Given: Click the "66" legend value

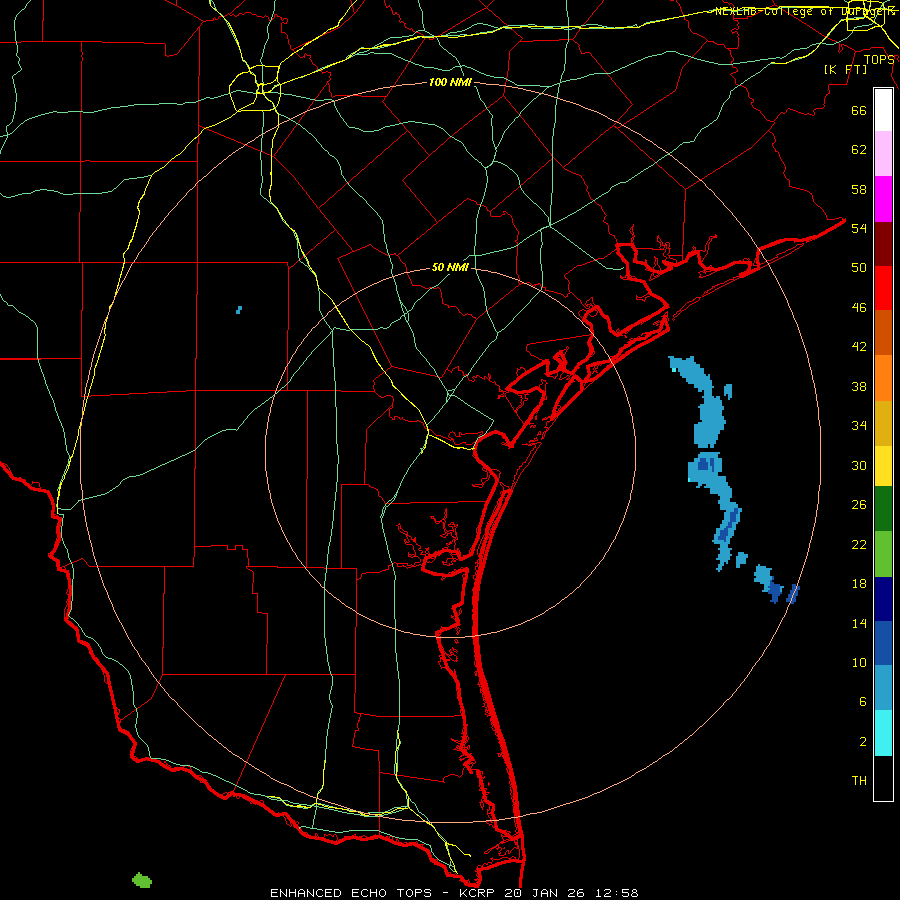Looking at the screenshot, I should 859,110.
